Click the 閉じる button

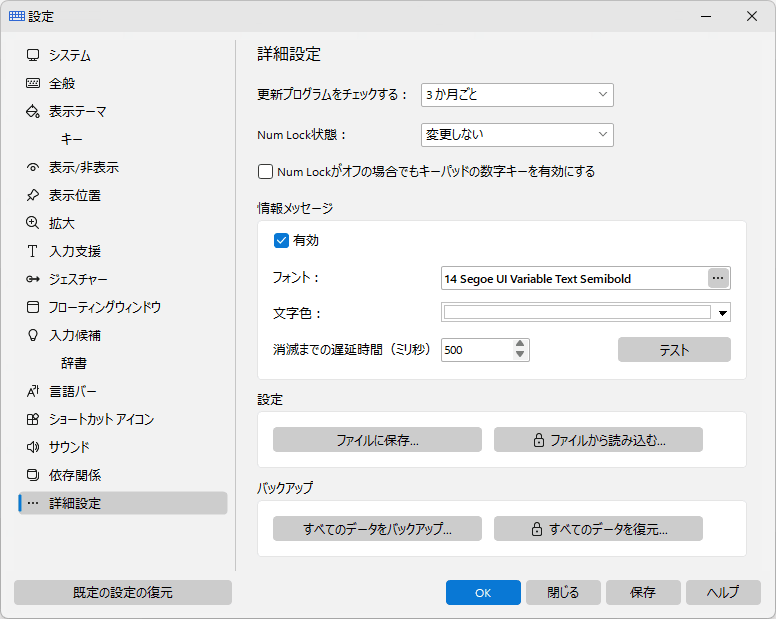click(x=563, y=592)
